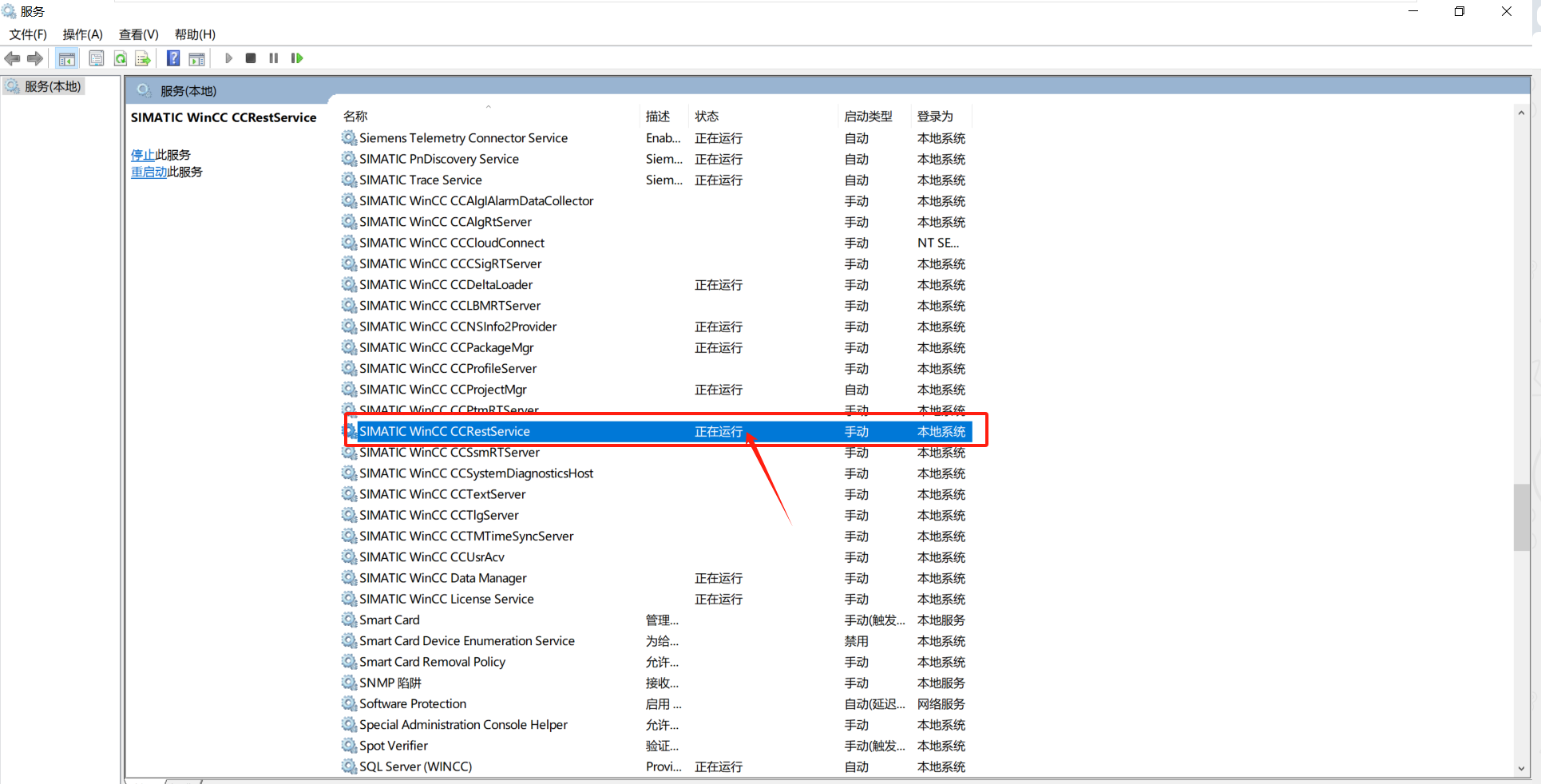Click the Restart Service icon

tap(297, 58)
